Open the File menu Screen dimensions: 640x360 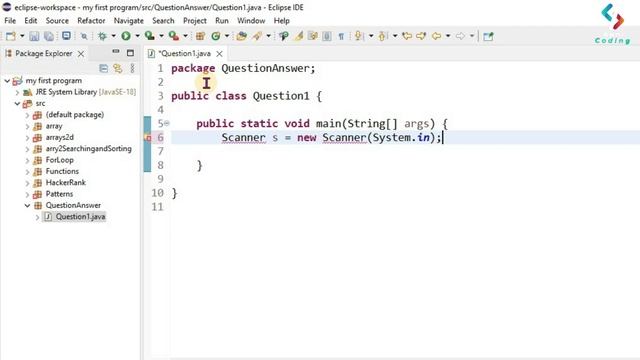[x=10, y=20]
